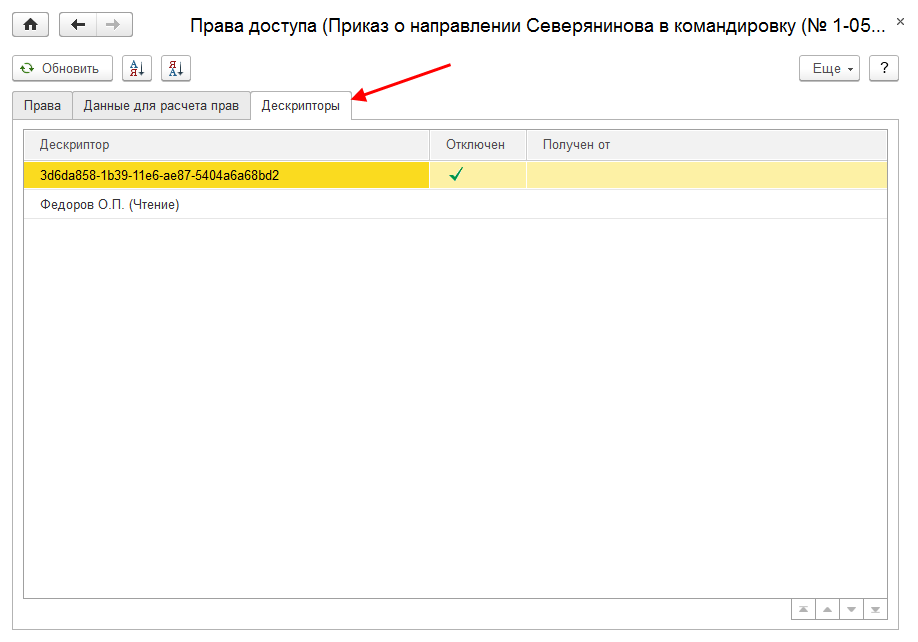
Task: Sort the list in ascending order
Action: click(137, 69)
